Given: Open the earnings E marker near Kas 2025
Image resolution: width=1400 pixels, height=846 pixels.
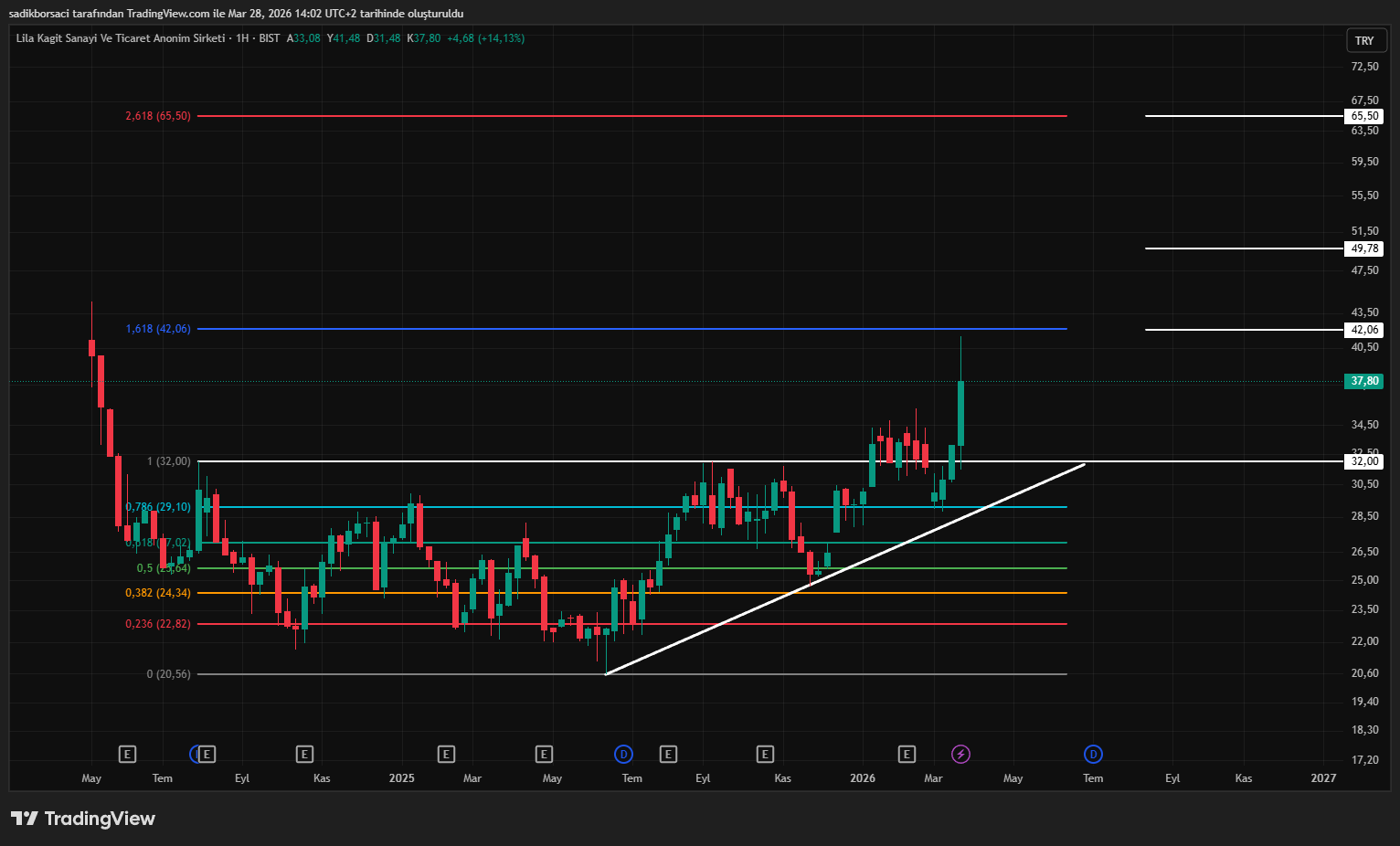Looking at the screenshot, I should (x=765, y=754).
